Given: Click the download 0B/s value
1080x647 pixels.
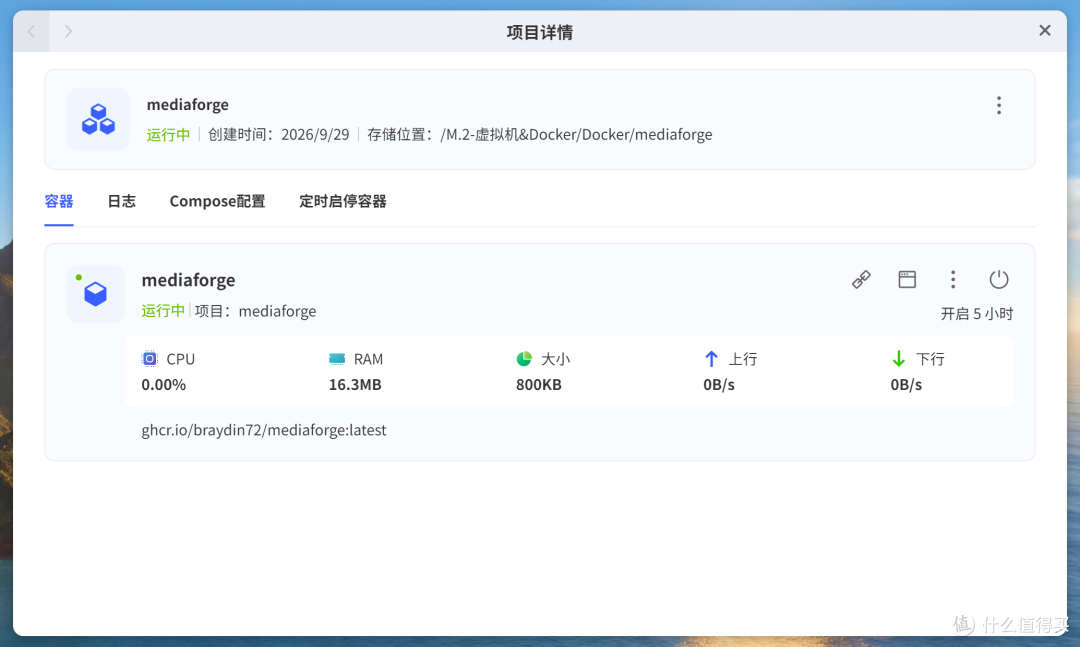Looking at the screenshot, I should pyautogui.click(x=906, y=384).
